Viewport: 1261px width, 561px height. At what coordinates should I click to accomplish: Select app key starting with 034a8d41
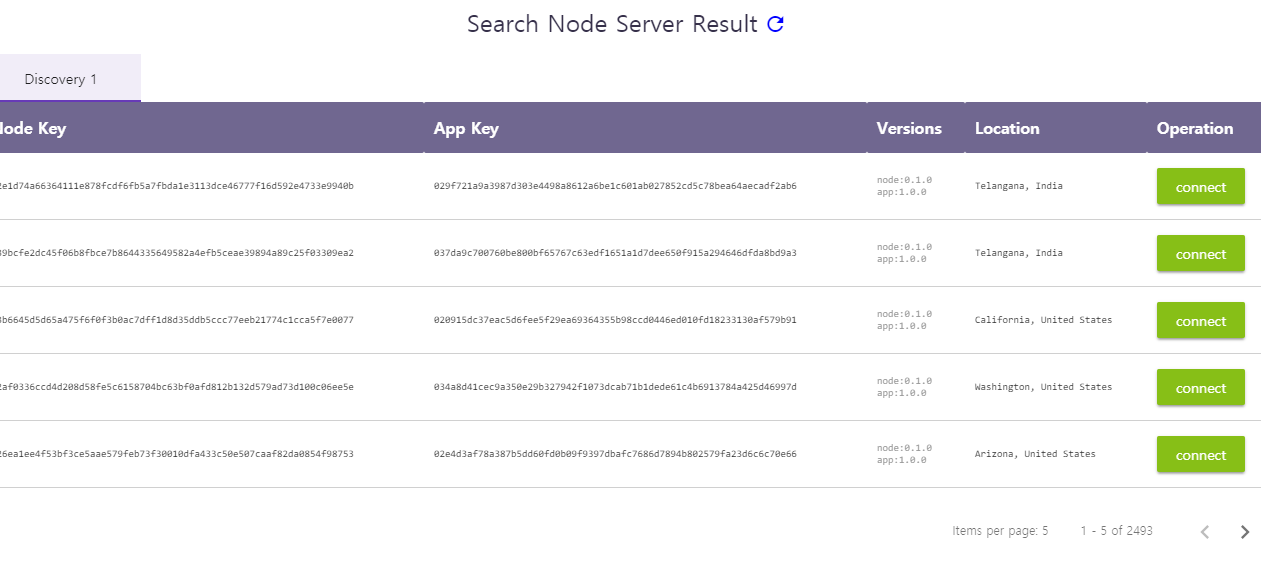[x=615, y=387]
